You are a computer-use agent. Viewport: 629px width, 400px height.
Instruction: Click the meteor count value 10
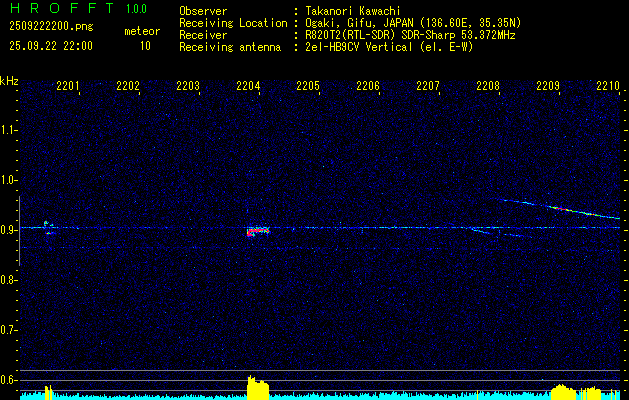tap(145, 46)
